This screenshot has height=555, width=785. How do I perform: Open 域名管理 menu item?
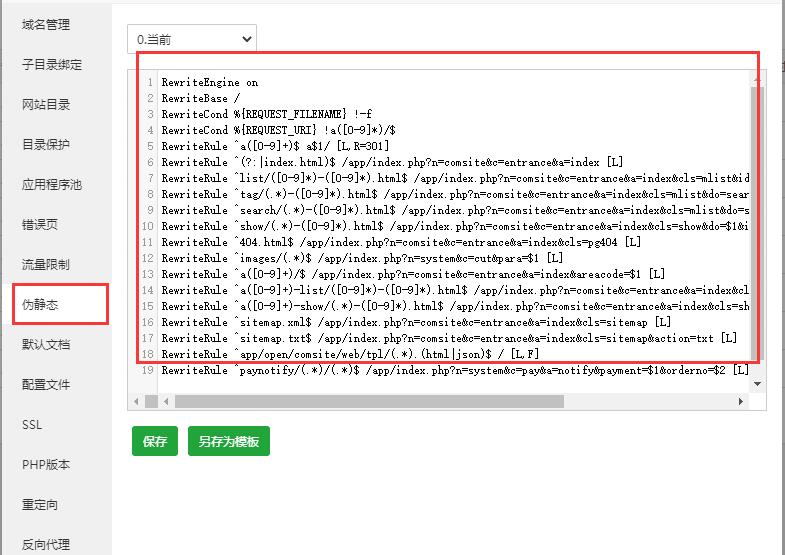point(46,25)
